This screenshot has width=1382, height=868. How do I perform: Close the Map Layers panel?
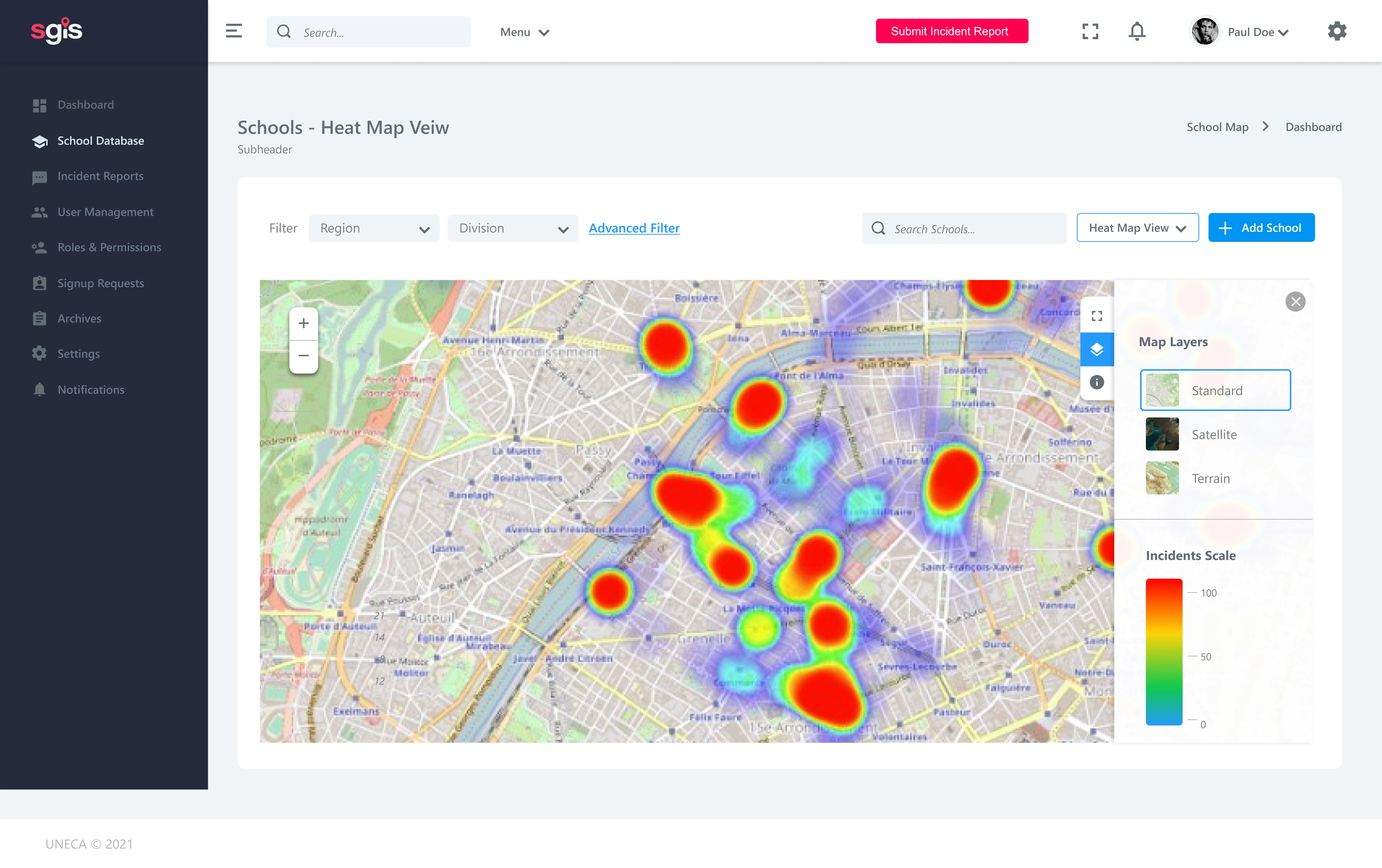point(1295,302)
